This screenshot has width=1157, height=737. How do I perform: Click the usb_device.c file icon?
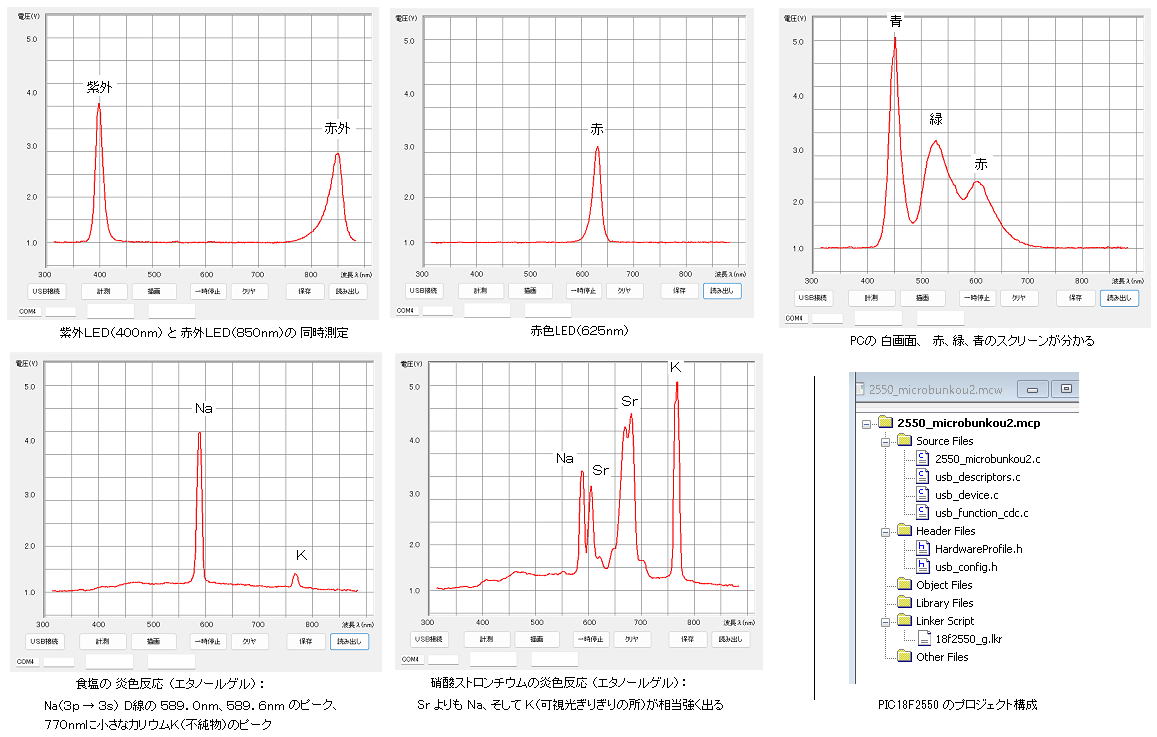tap(923, 495)
